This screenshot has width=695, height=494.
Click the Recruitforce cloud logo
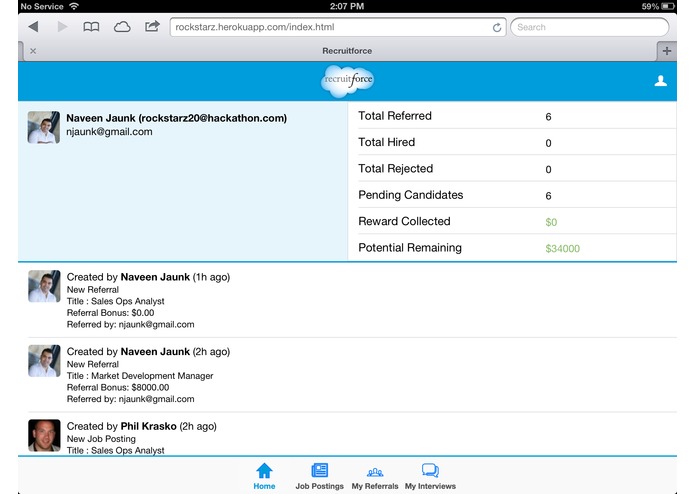(x=348, y=81)
